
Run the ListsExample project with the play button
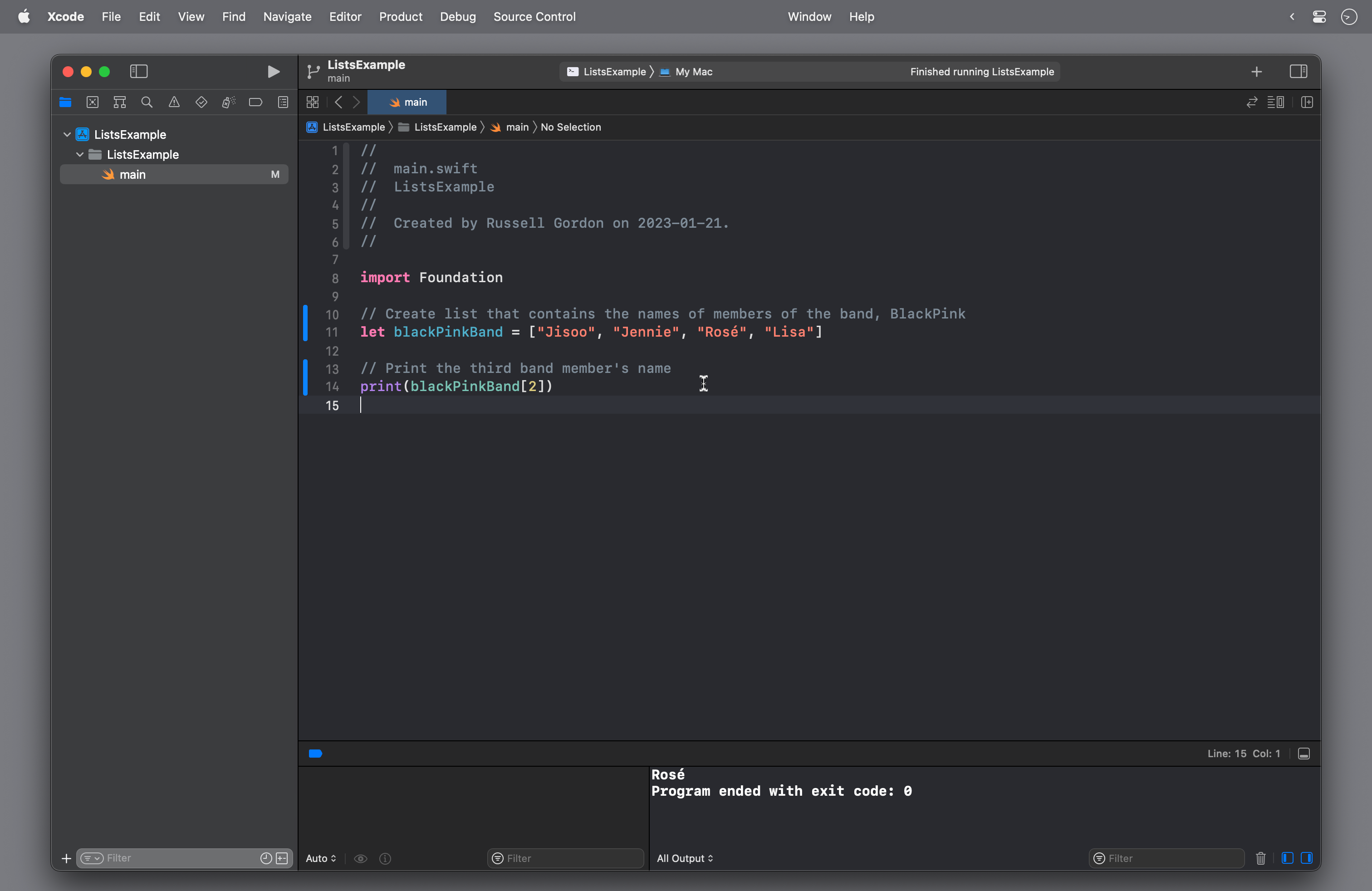(273, 72)
